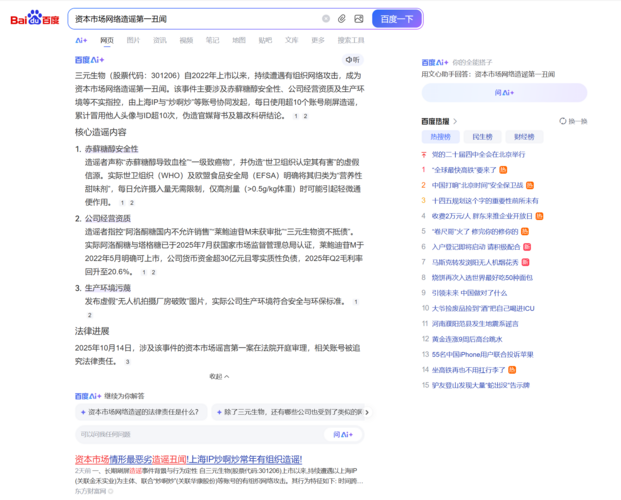Image resolution: width=621 pixels, height=500 pixels.
Task: Click the hot badge next to "全球最快高铁"
Action: point(503,170)
